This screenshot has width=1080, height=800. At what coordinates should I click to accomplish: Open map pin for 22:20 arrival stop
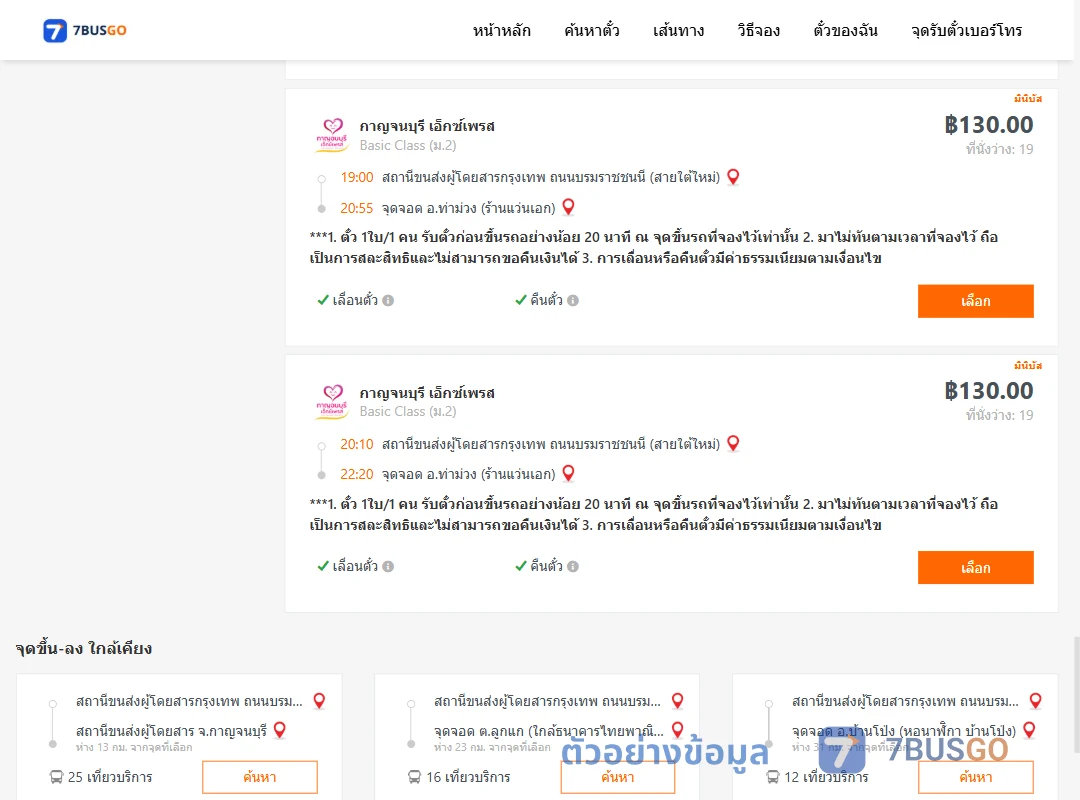[x=568, y=473]
